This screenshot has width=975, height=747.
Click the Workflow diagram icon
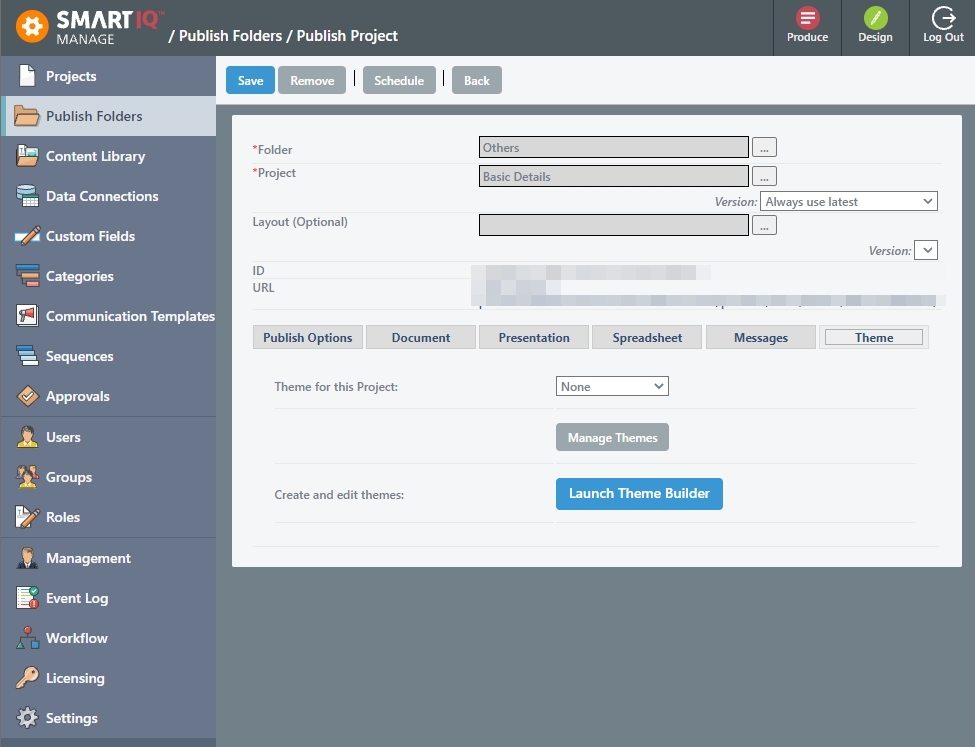pyautogui.click(x=27, y=638)
